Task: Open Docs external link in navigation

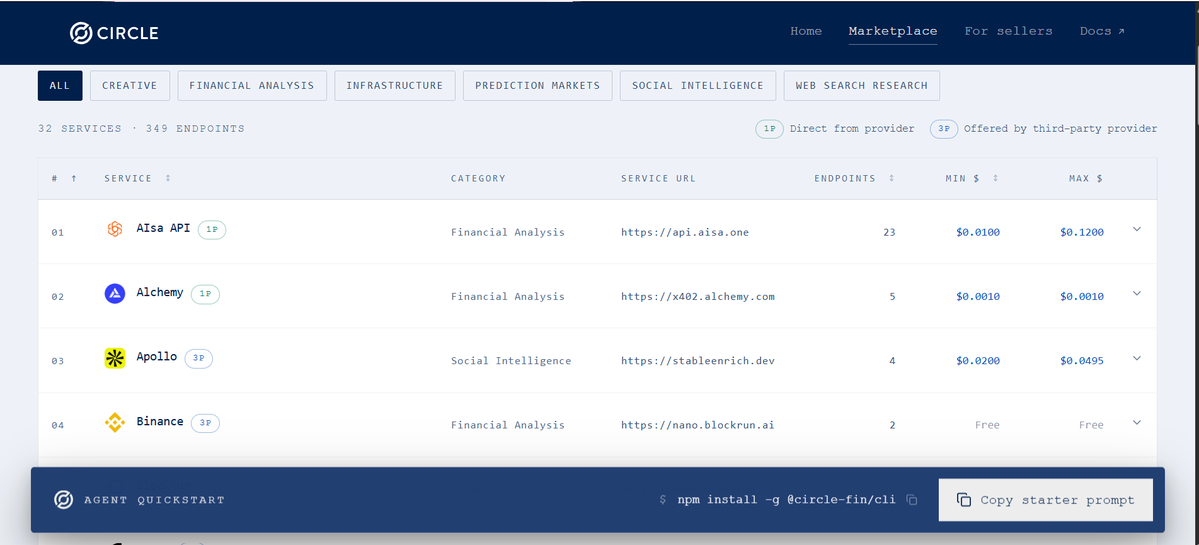Action: [x=1102, y=31]
